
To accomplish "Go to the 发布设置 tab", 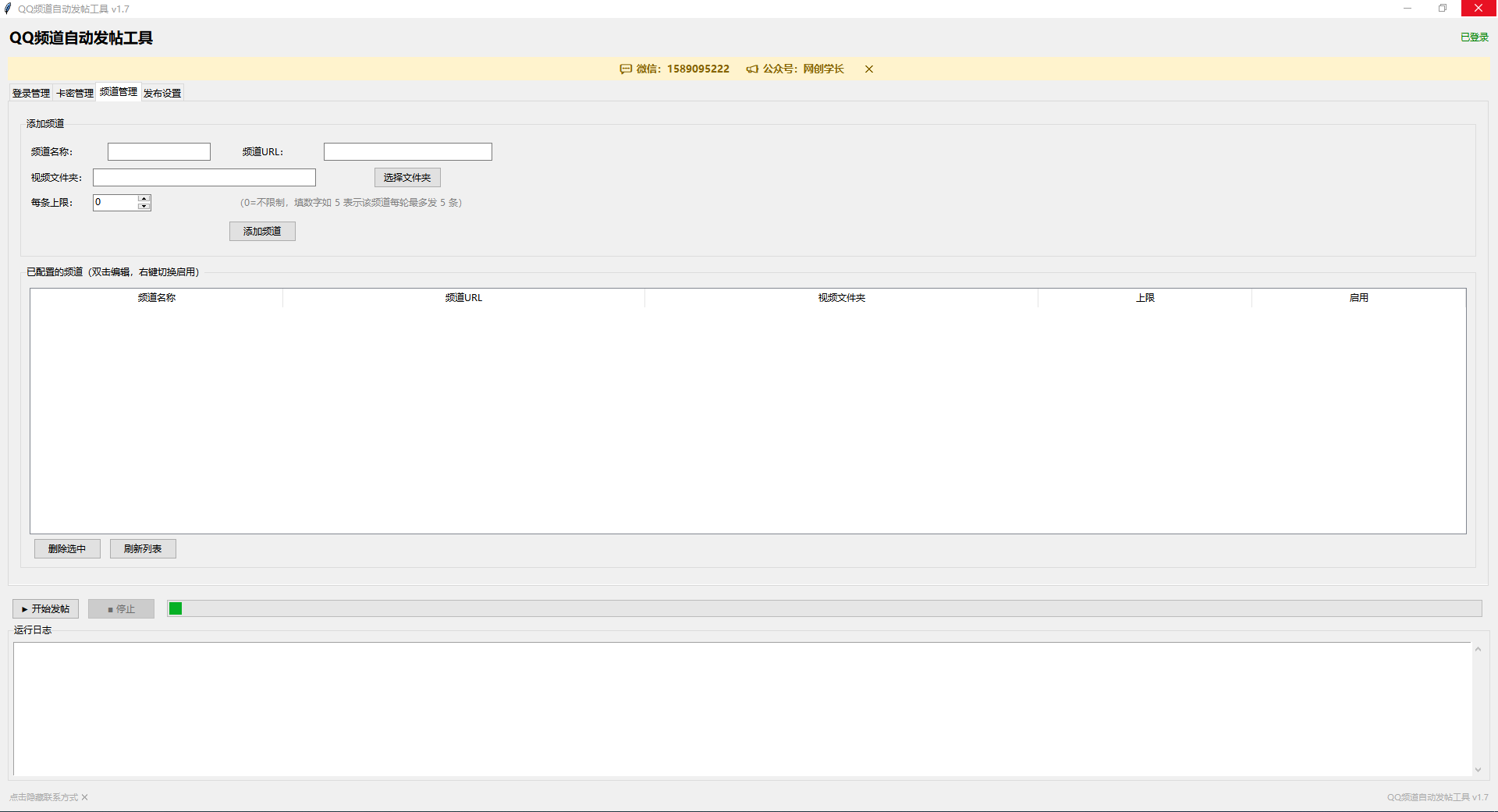I will (162, 93).
